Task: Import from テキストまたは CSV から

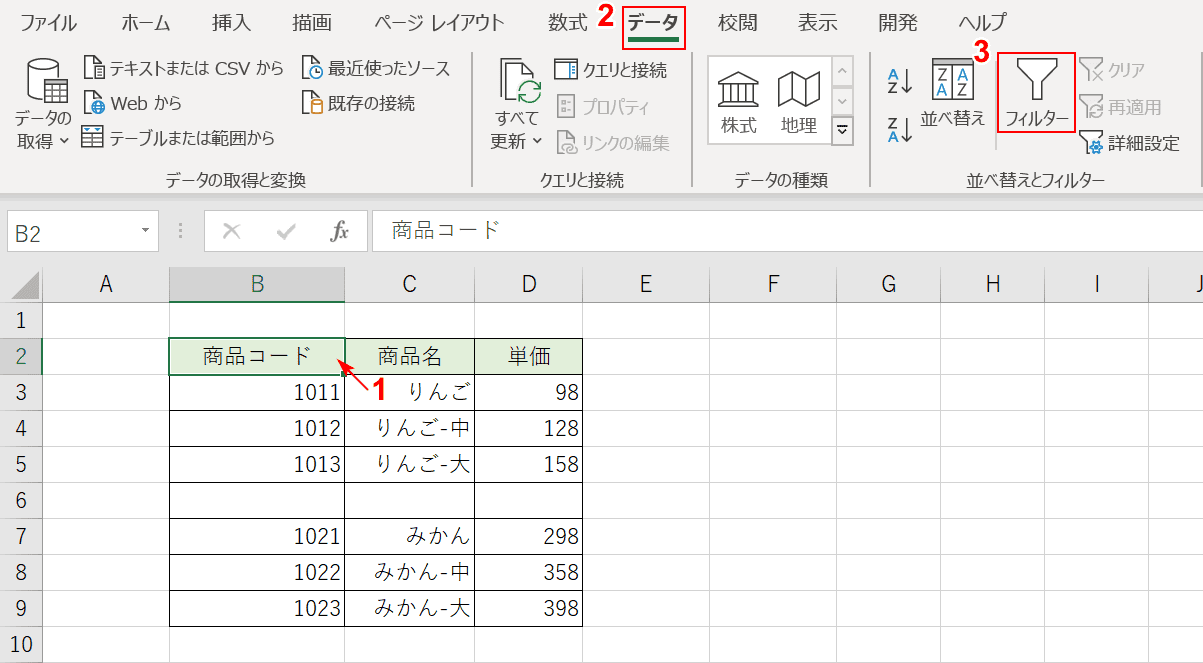Action: point(184,68)
